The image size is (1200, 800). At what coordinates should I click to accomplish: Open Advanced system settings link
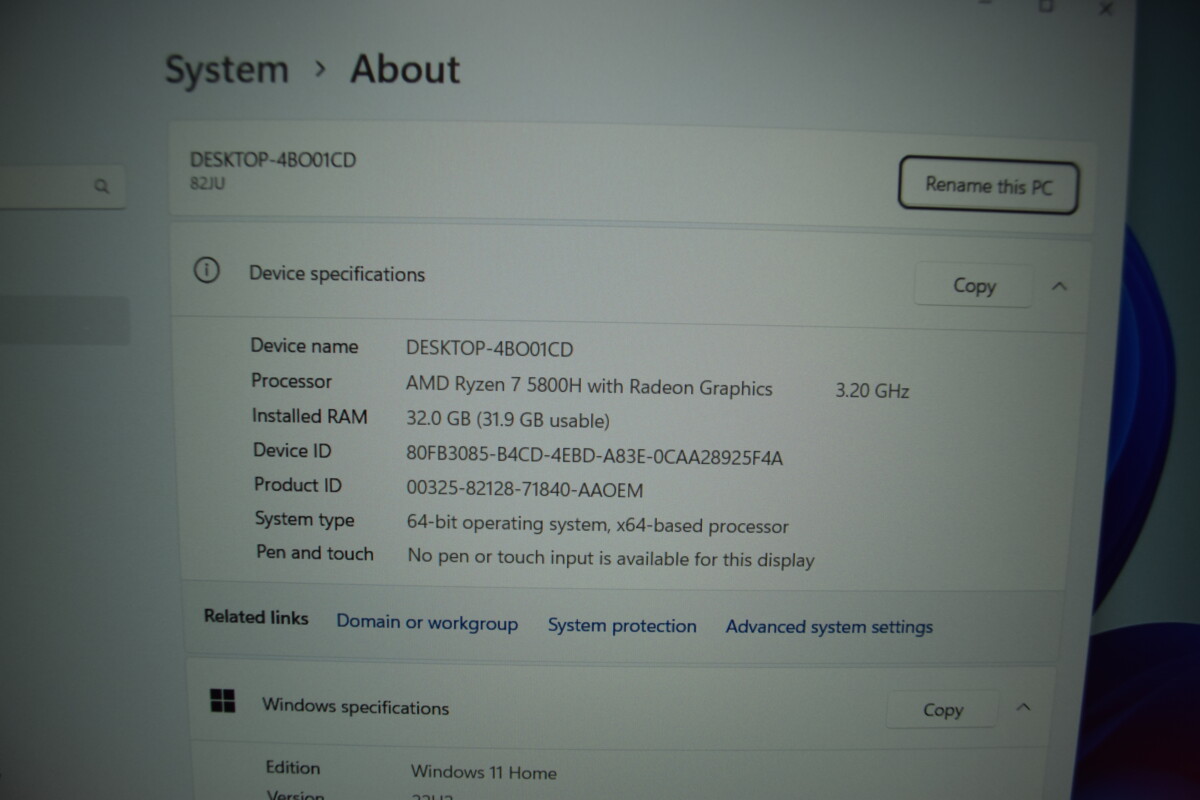coord(829,627)
